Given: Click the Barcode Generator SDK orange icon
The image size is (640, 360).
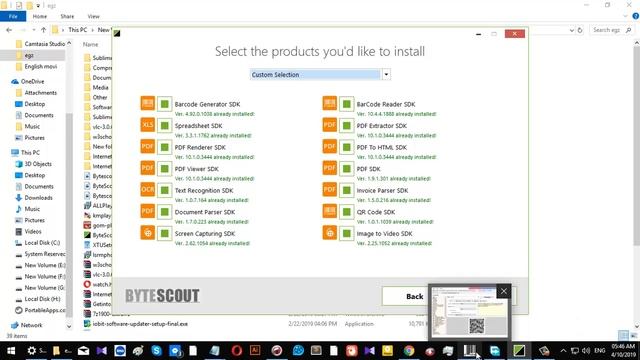Looking at the screenshot, I should pos(147,103).
